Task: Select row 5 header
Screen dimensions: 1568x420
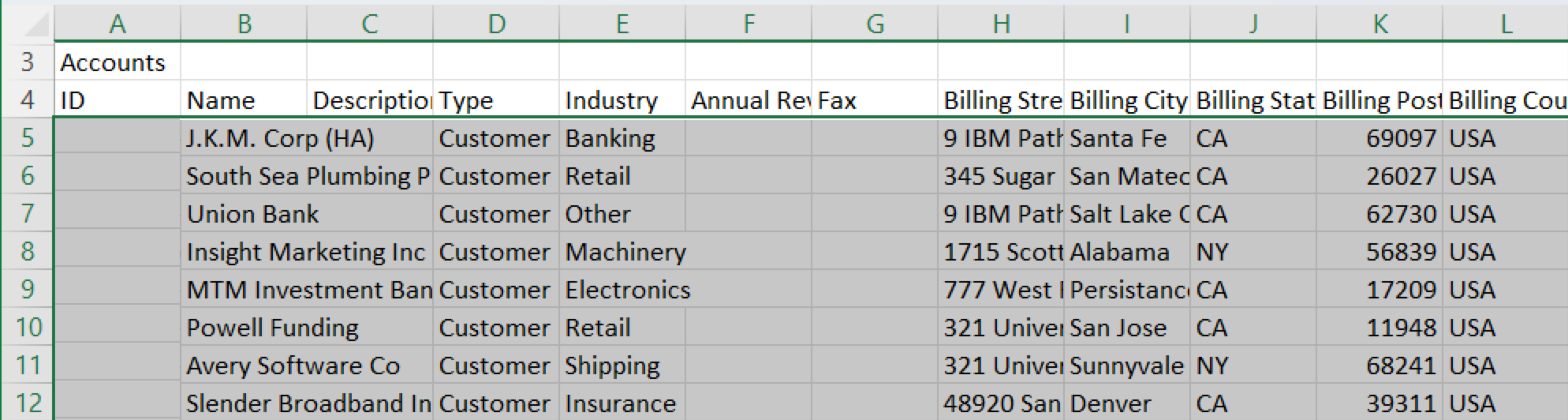Action: [28, 138]
